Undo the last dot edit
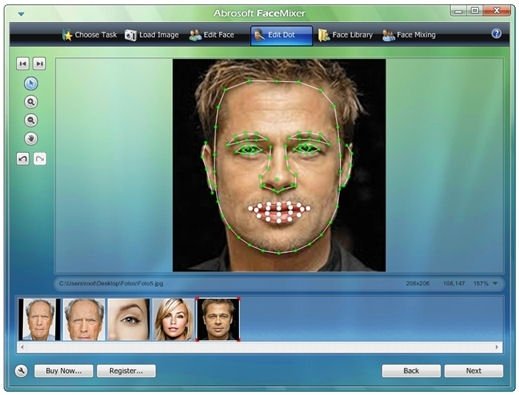The width and height of the screenshot is (519, 395). (23, 159)
